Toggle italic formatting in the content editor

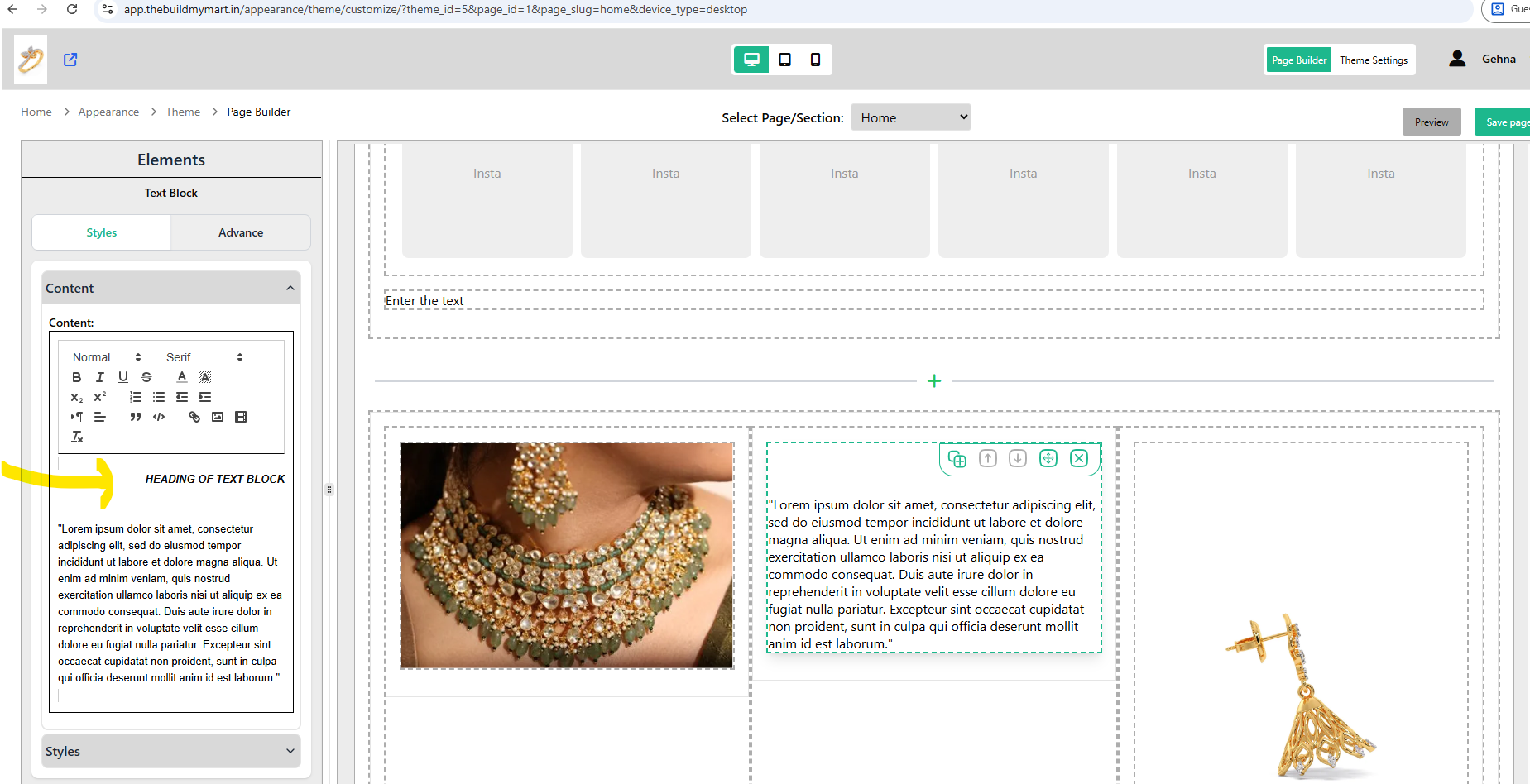click(100, 377)
